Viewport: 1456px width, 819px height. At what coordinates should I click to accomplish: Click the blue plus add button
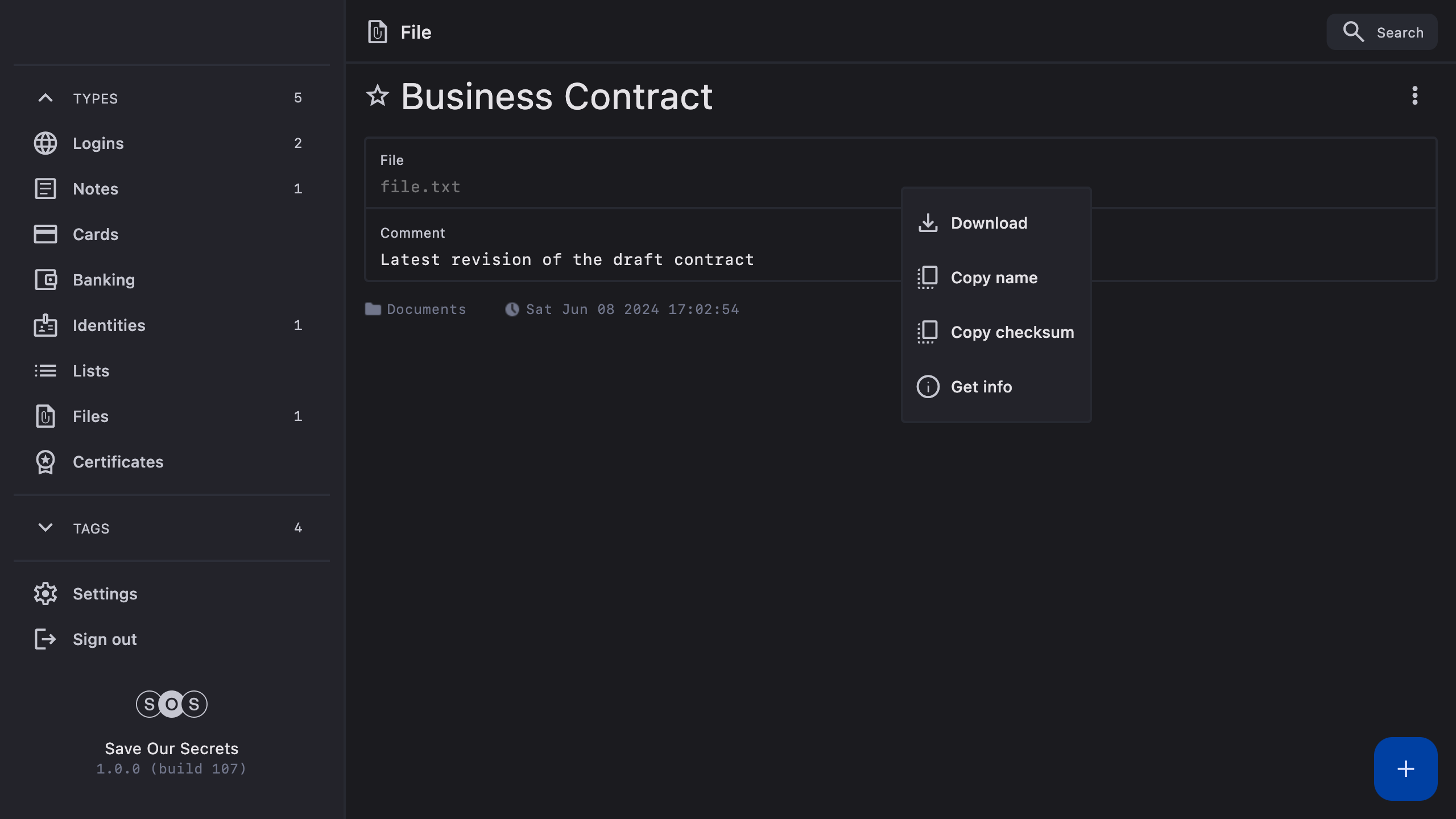click(x=1405, y=769)
